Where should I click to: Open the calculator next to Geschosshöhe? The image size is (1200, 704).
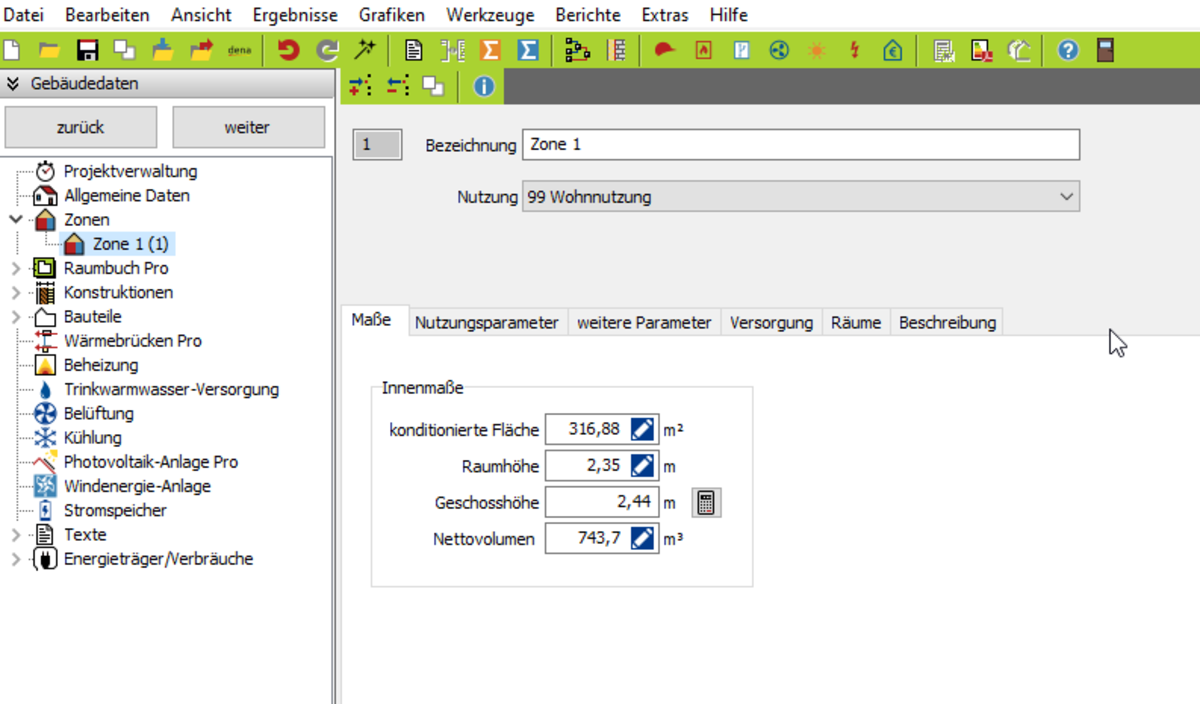pos(706,503)
